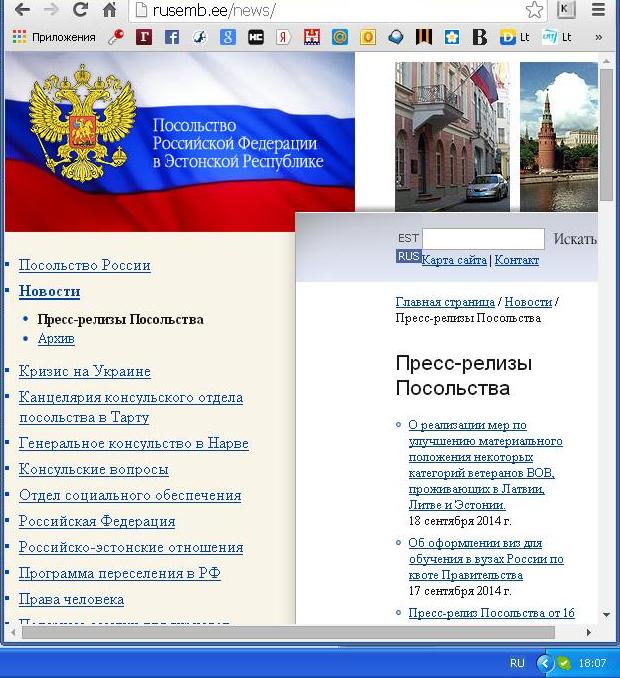Click the horizontal scrollbar thumb
Image resolution: width=620 pixels, height=678 pixels.
[288, 632]
